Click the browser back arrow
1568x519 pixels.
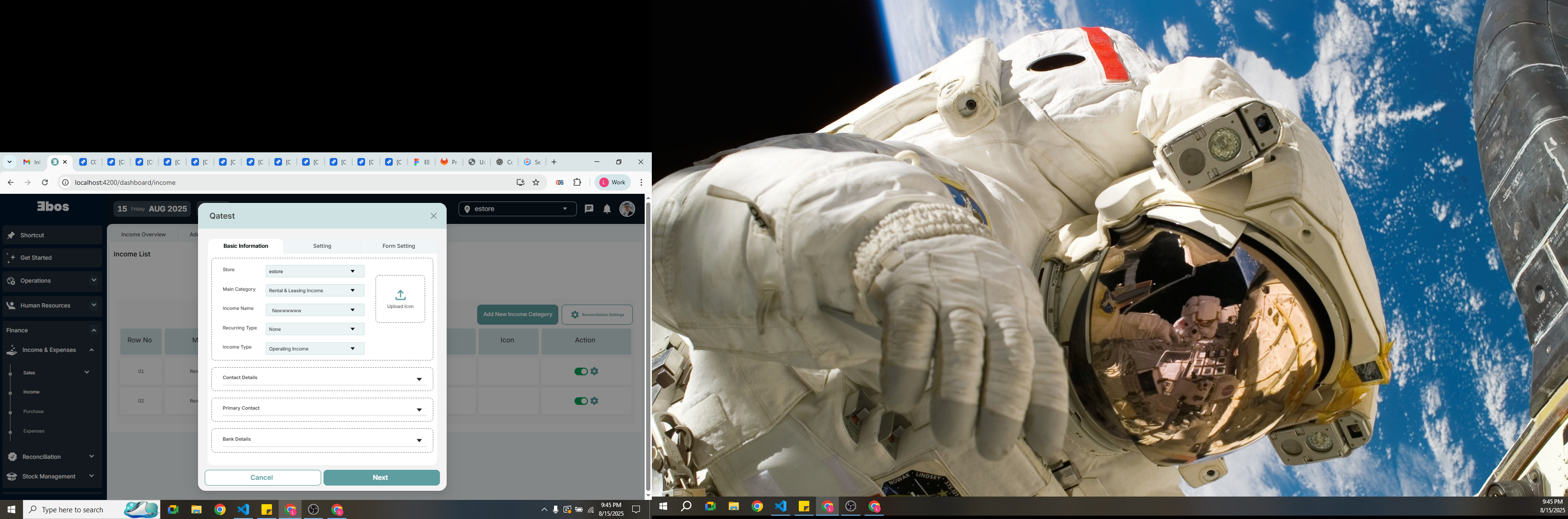click(x=10, y=182)
